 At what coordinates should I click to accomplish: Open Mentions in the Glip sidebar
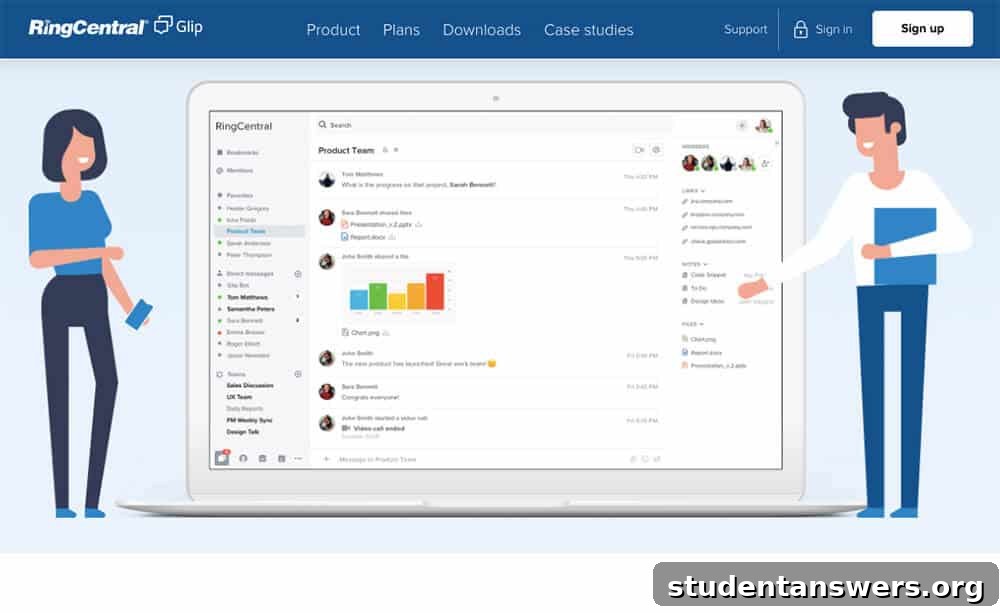tap(235, 170)
